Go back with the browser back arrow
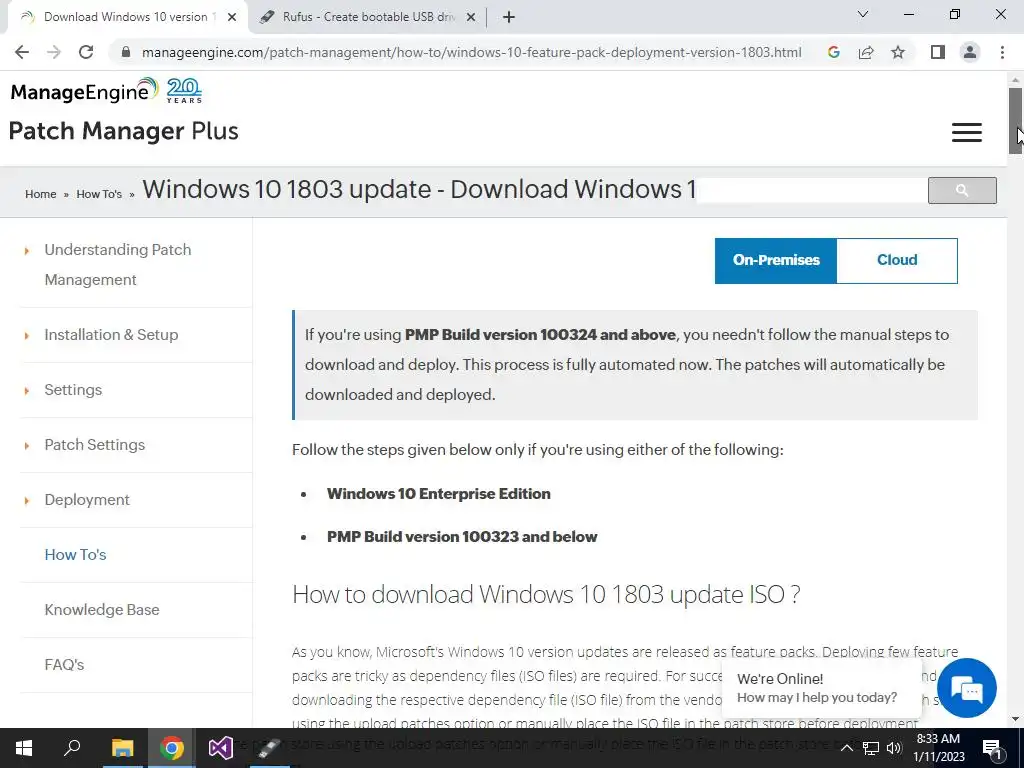The width and height of the screenshot is (1024, 768). pos(22,52)
